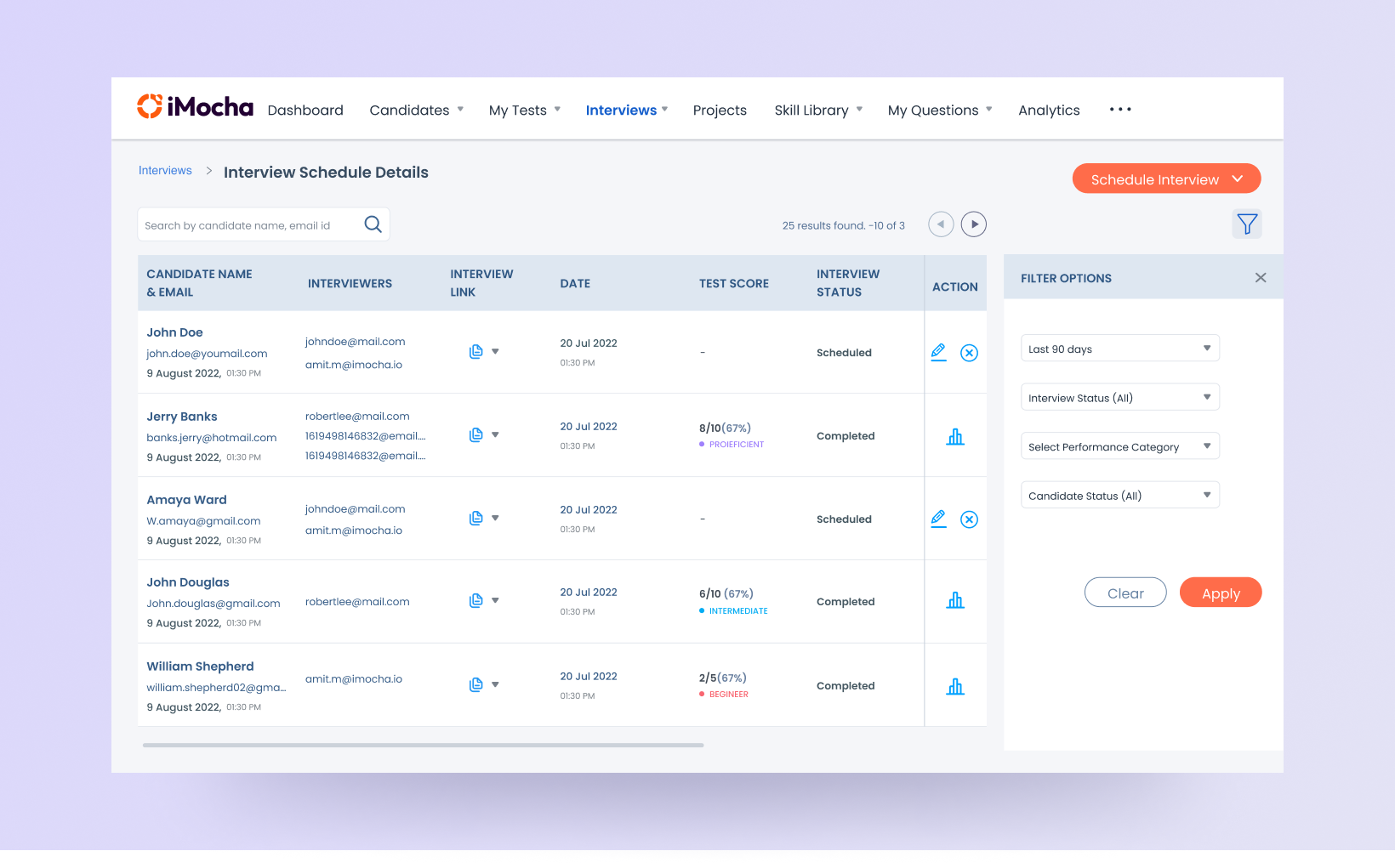Click the Schedule Interview button
The width and height of the screenshot is (1395, 868).
(1165, 179)
